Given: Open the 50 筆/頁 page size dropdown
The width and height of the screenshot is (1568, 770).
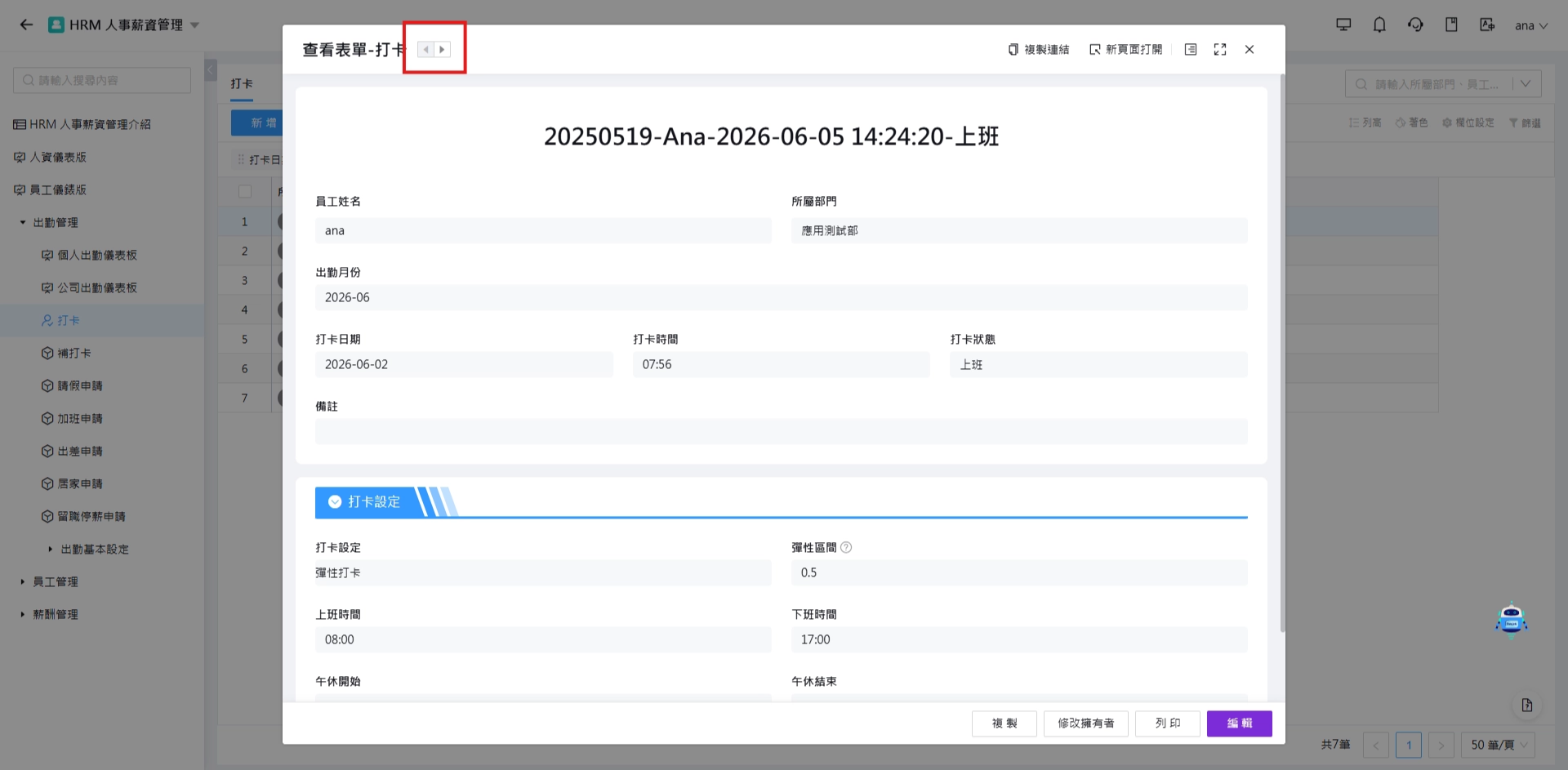Looking at the screenshot, I should [x=1499, y=745].
